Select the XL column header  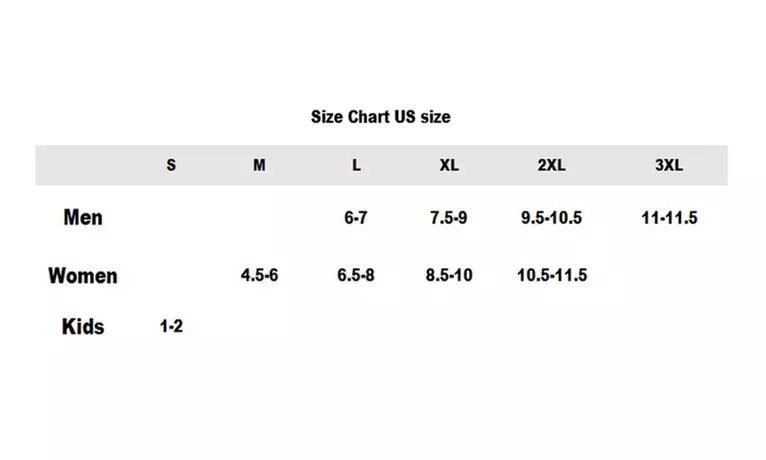pyautogui.click(x=449, y=165)
